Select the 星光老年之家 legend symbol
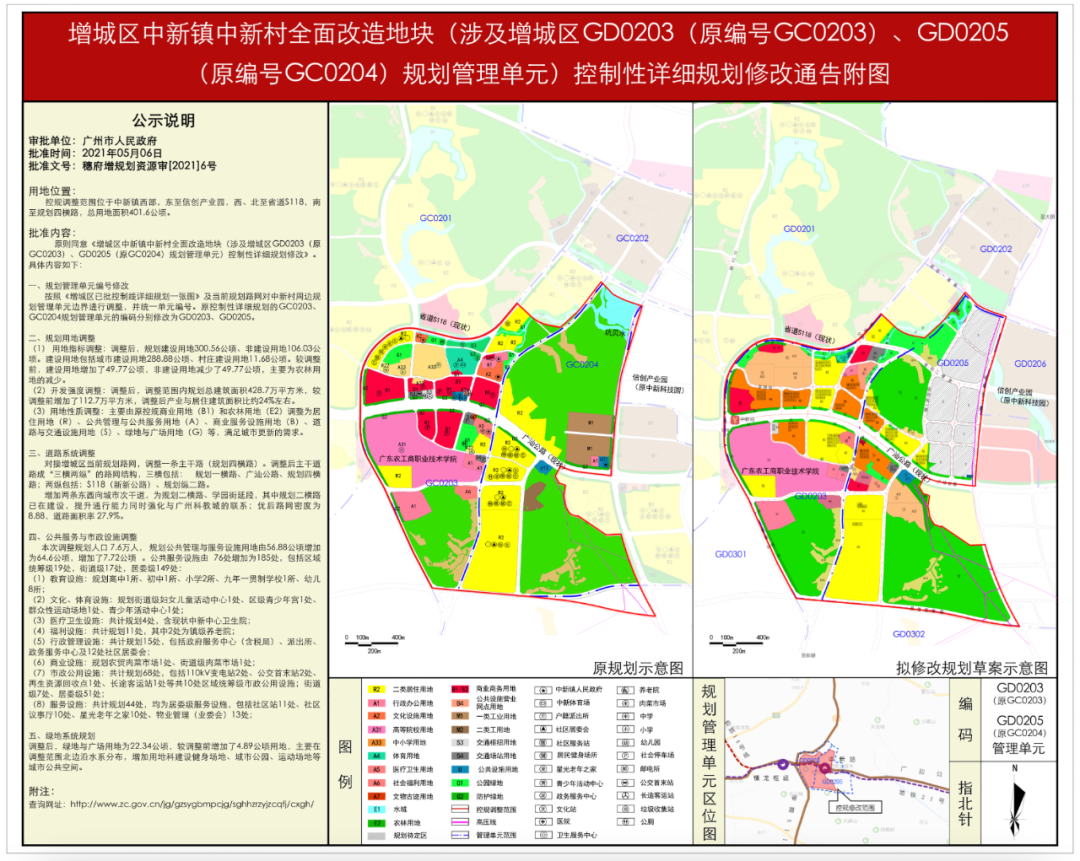The height and width of the screenshot is (861, 1080). point(543,769)
